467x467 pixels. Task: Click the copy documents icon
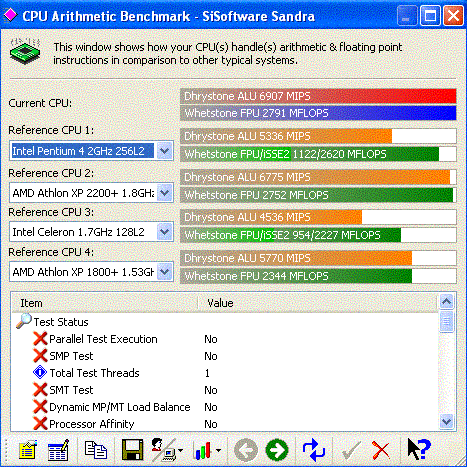(x=96, y=450)
